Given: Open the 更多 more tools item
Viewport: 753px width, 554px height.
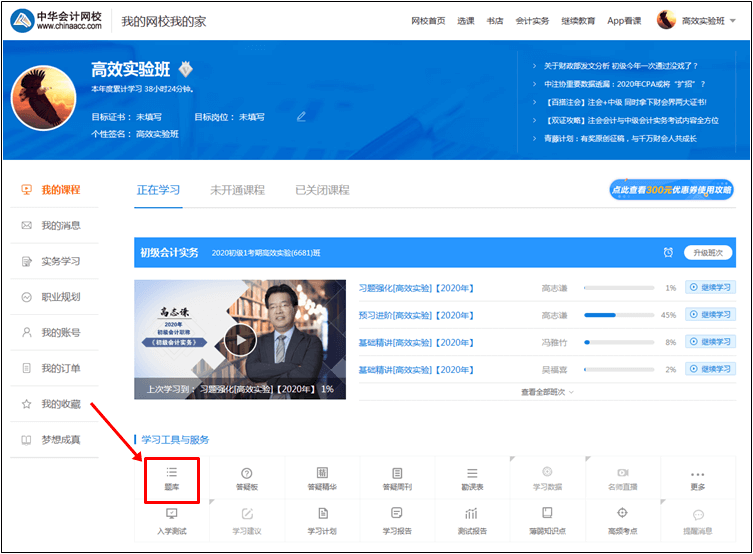Looking at the screenshot, I should 697,479.
